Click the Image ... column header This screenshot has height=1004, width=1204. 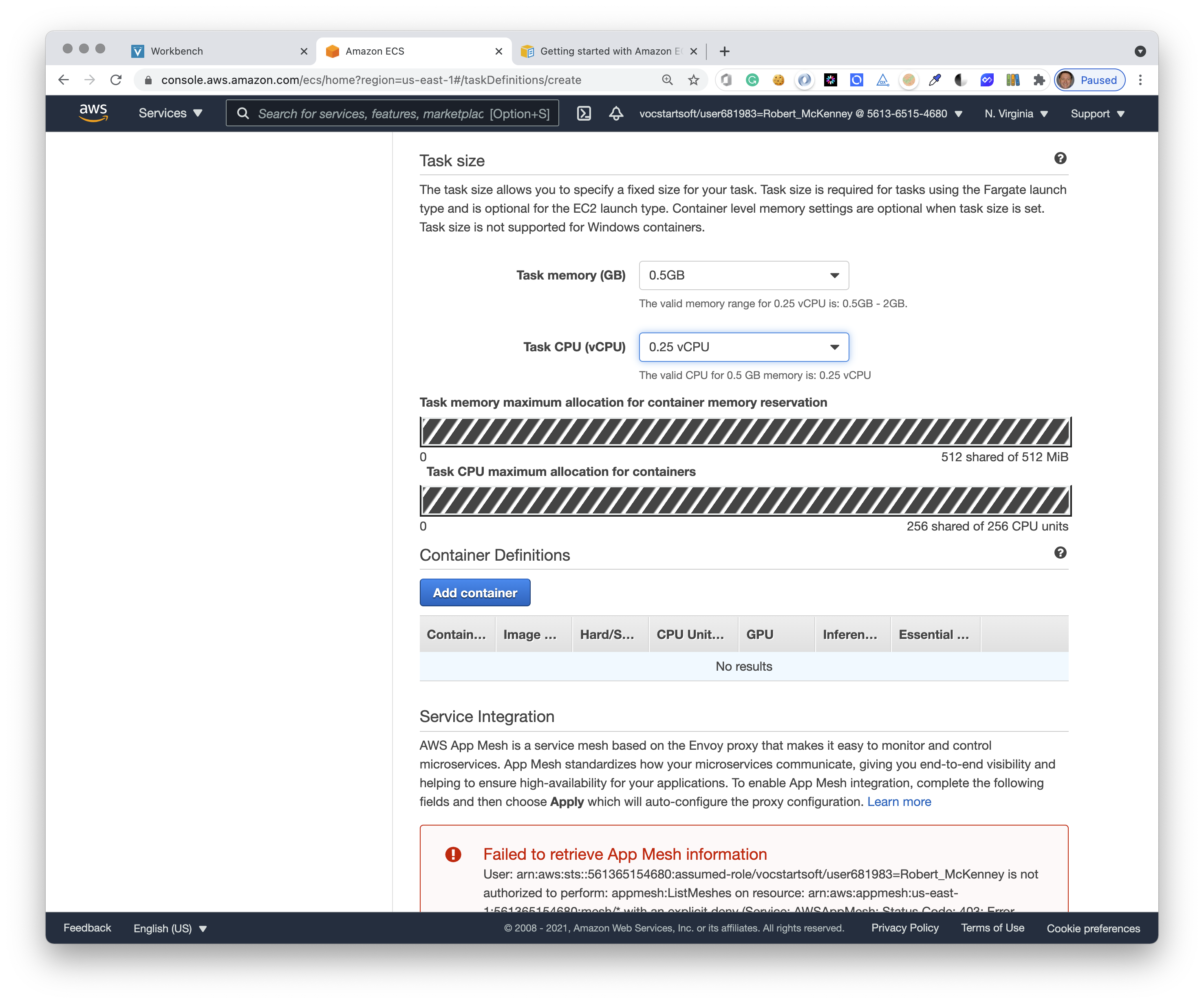pyautogui.click(x=534, y=634)
